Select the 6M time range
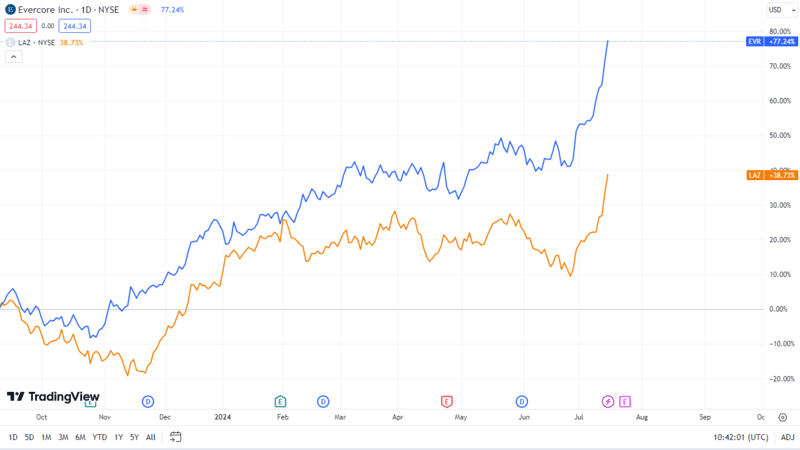Screen dimensions: 800x450 80,437
